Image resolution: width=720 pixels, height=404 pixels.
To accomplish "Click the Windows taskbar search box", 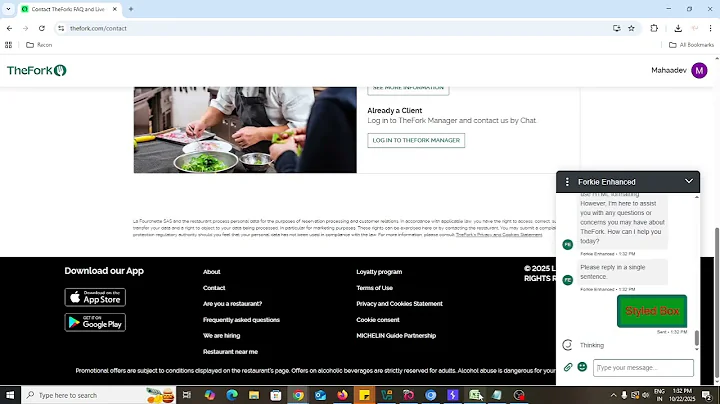I will tap(99, 395).
